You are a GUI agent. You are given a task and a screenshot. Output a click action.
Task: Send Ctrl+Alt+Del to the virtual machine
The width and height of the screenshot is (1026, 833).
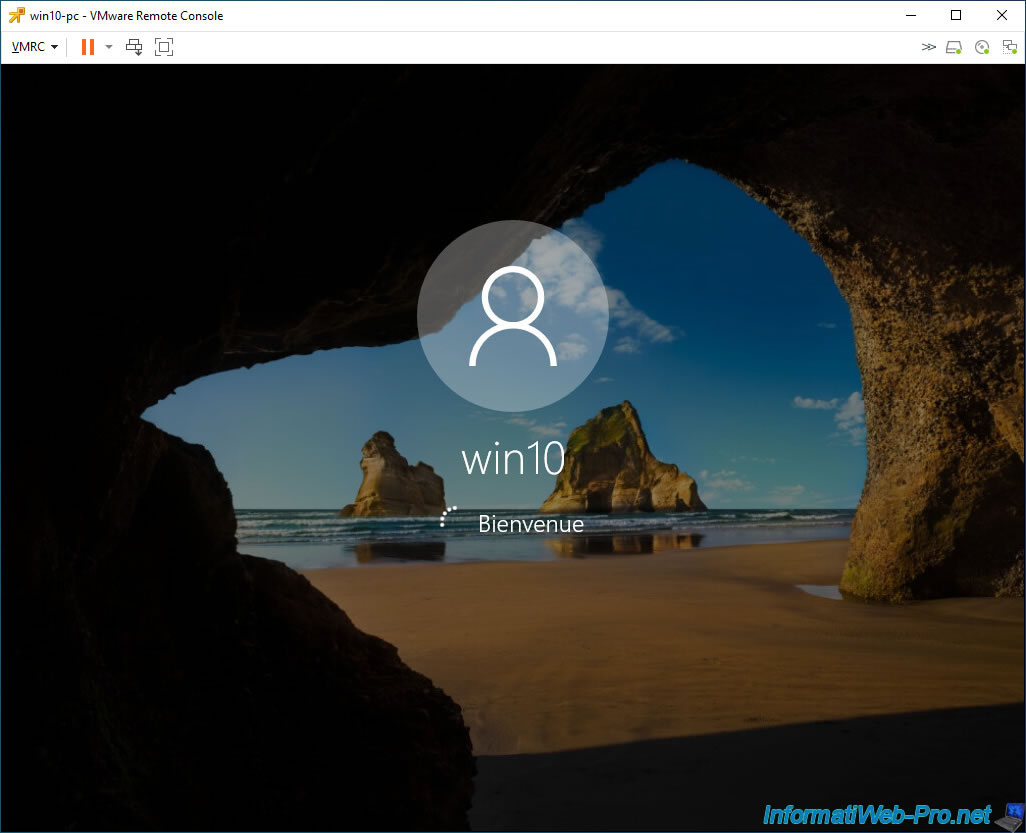coord(134,47)
